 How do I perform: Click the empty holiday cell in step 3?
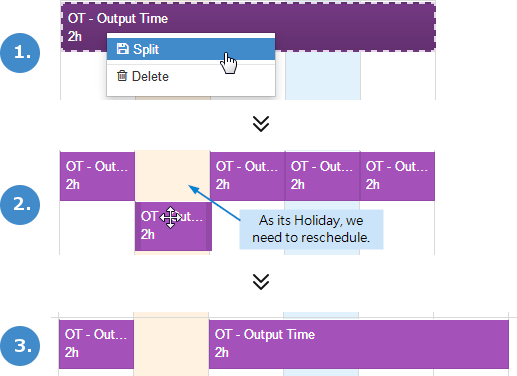(171, 344)
